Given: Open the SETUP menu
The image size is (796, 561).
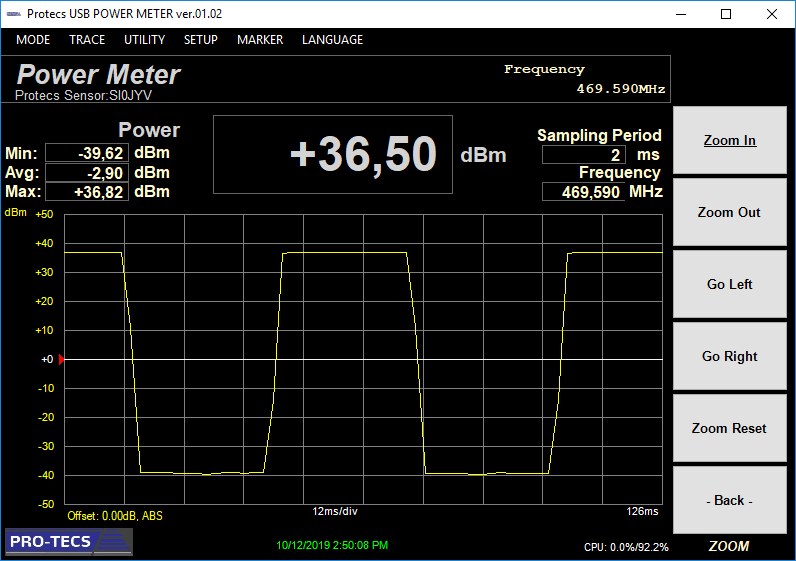Looking at the screenshot, I should coord(201,40).
